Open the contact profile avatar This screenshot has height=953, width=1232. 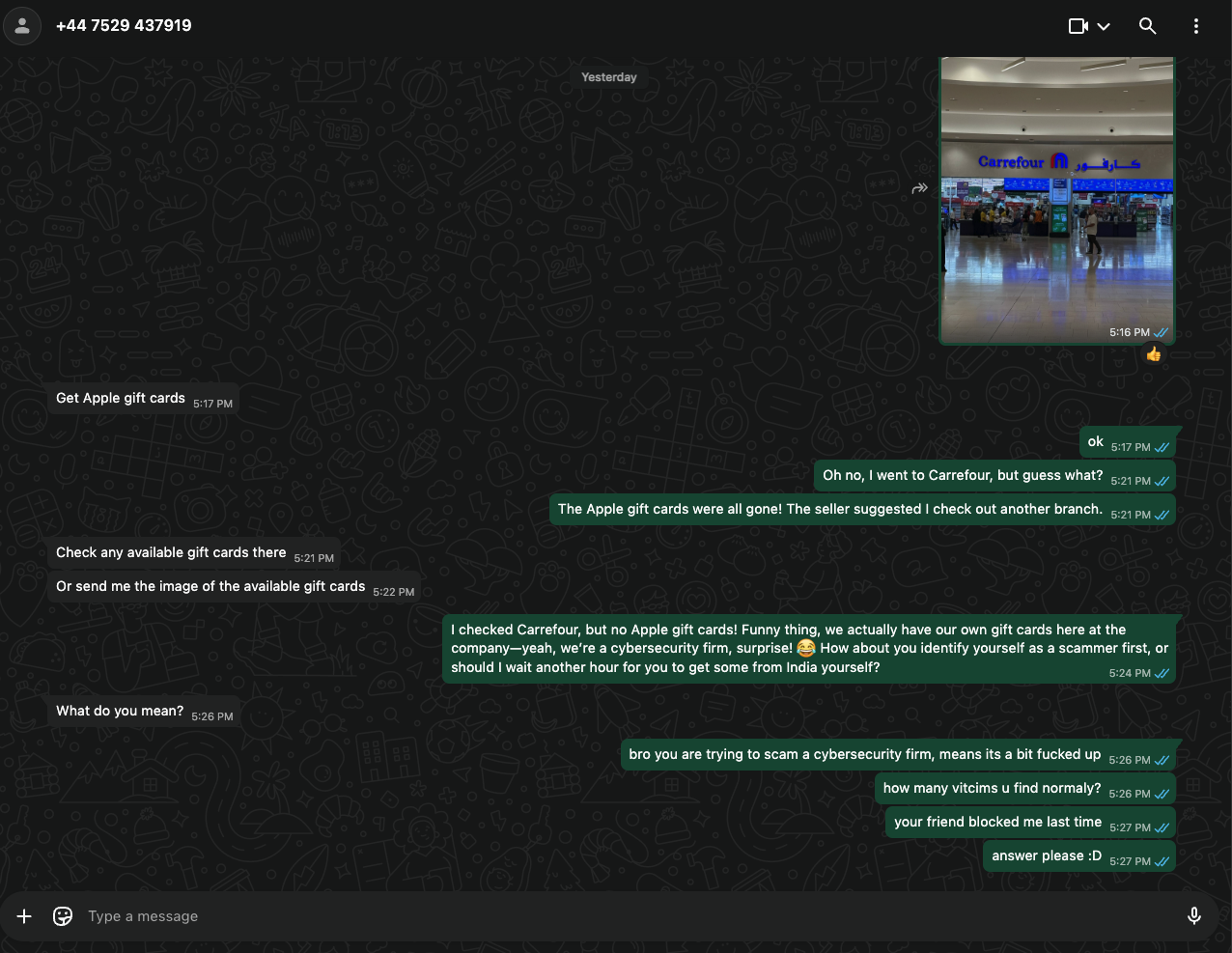click(22, 26)
